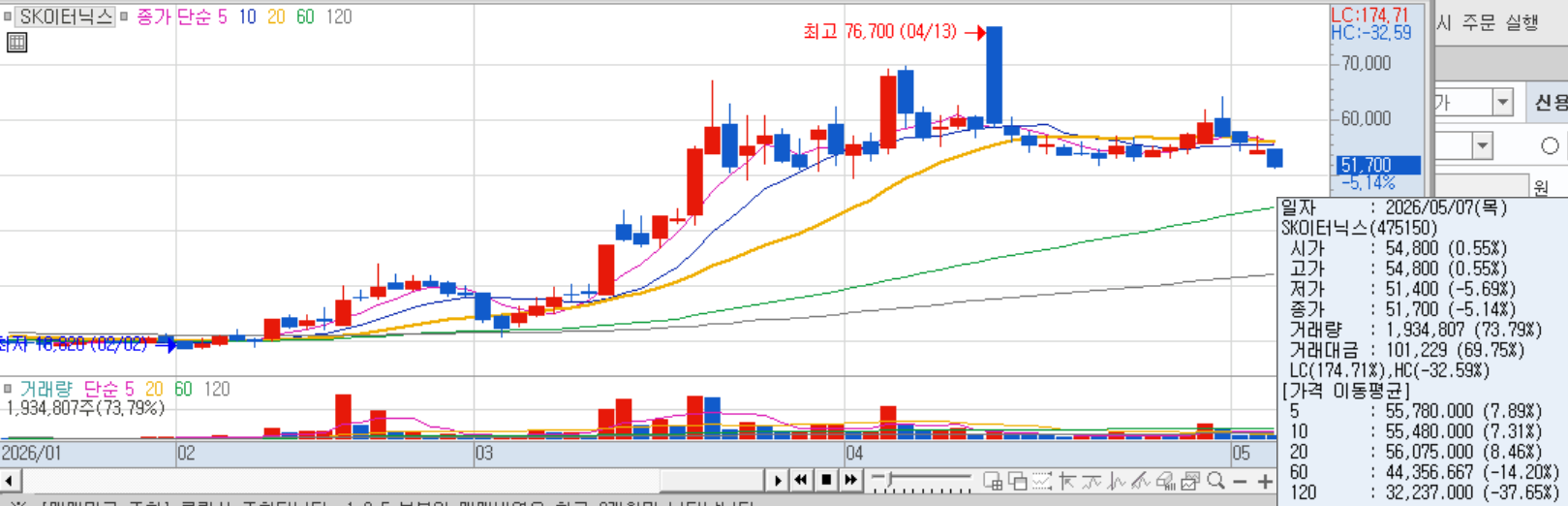The width and height of the screenshot is (1568, 506).
Task: Click the stop playback button
Action: (826, 480)
